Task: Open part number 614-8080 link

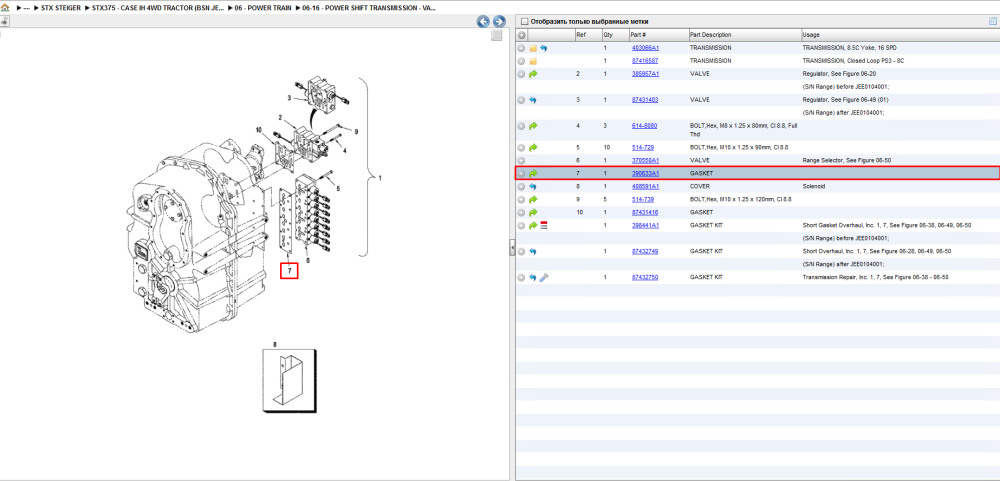Action: click(x=644, y=126)
